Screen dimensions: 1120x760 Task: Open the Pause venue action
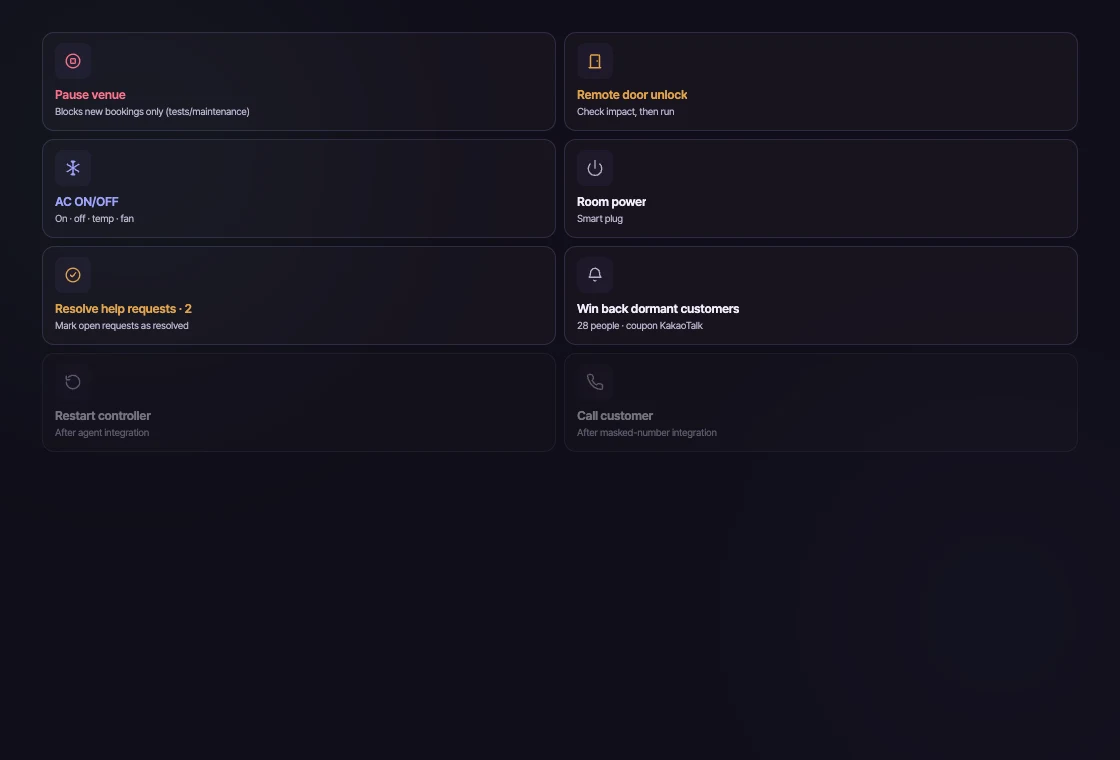299,81
